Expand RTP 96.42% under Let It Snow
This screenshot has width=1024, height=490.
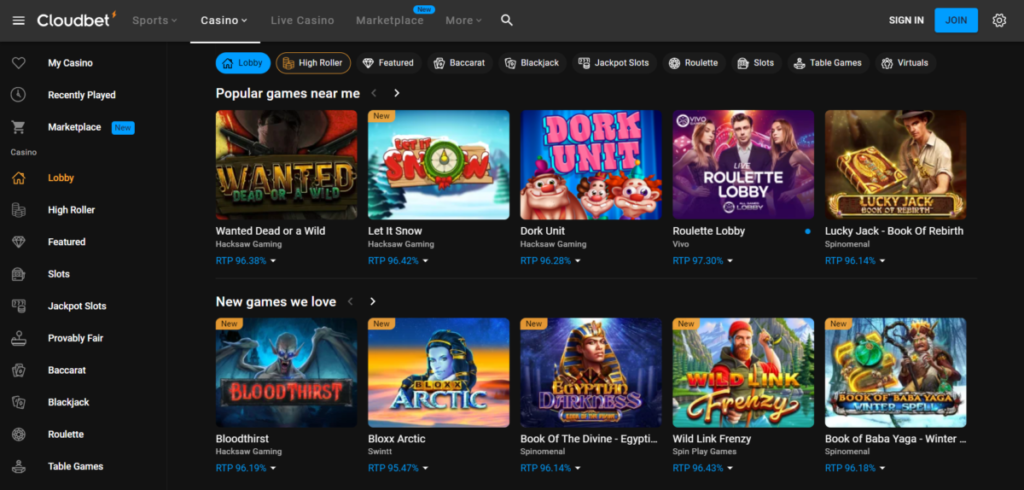click(398, 261)
